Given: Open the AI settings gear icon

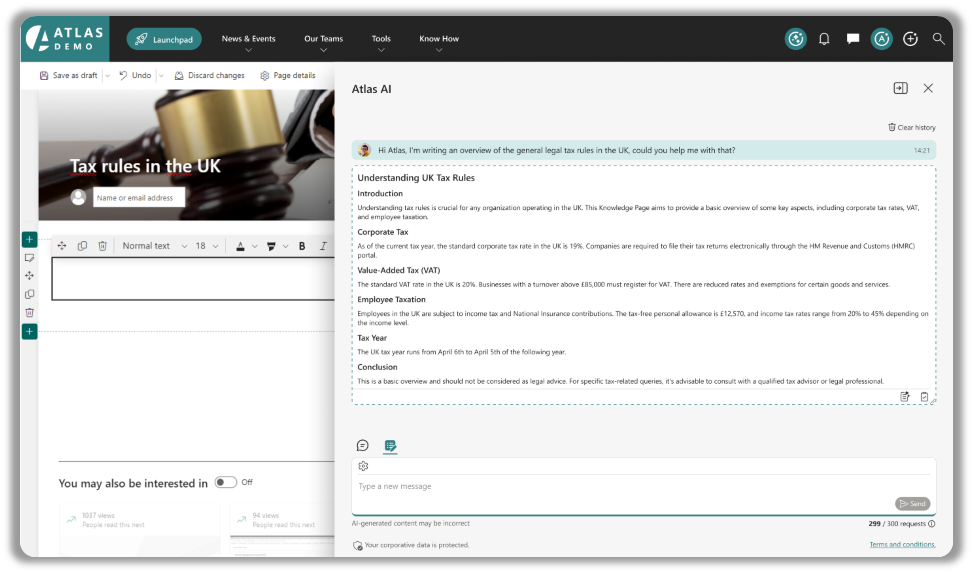Looking at the screenshot, I should (364, 466).
